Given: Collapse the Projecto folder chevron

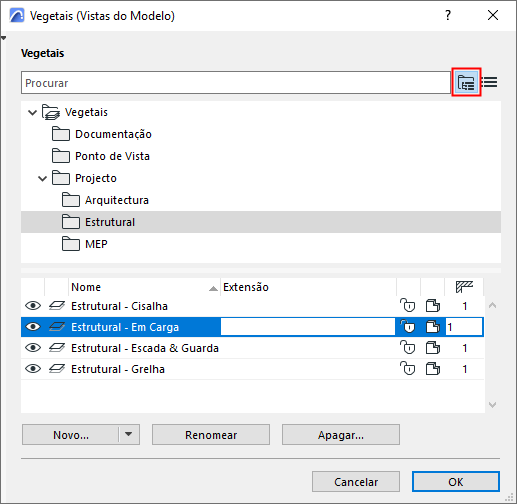Looking at the screenshot, I should [42, 178].
